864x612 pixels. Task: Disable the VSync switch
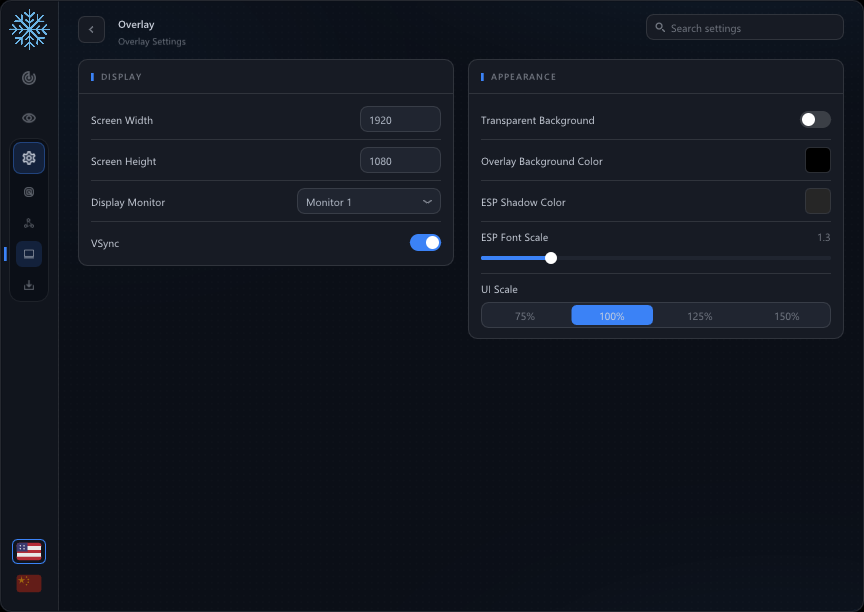(x=425, y=242)
